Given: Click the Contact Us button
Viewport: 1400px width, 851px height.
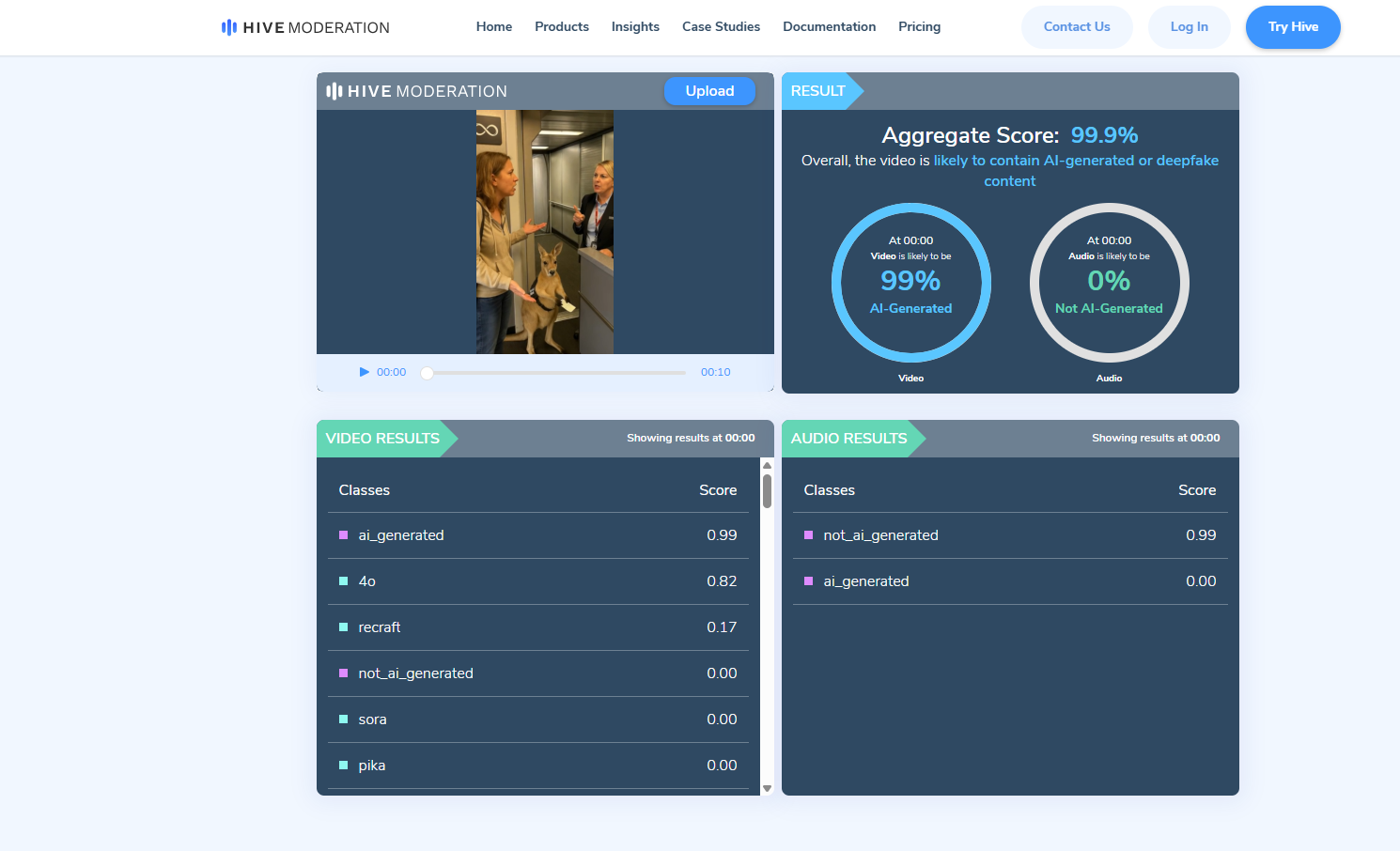Looking at the screenshot, I should [1076, 27].
